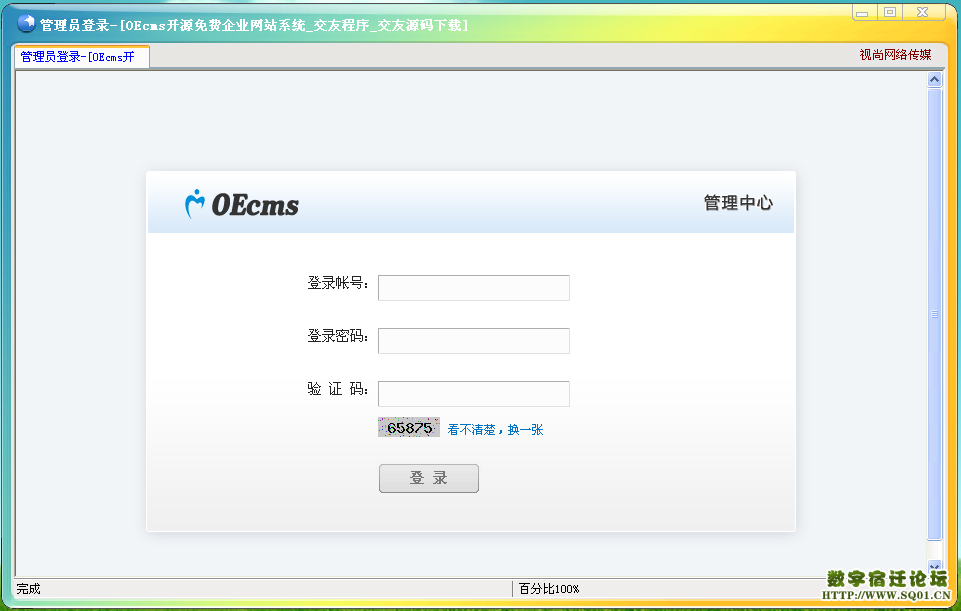
Task: Submit with the 登录 button
Action: coord(429,478)
